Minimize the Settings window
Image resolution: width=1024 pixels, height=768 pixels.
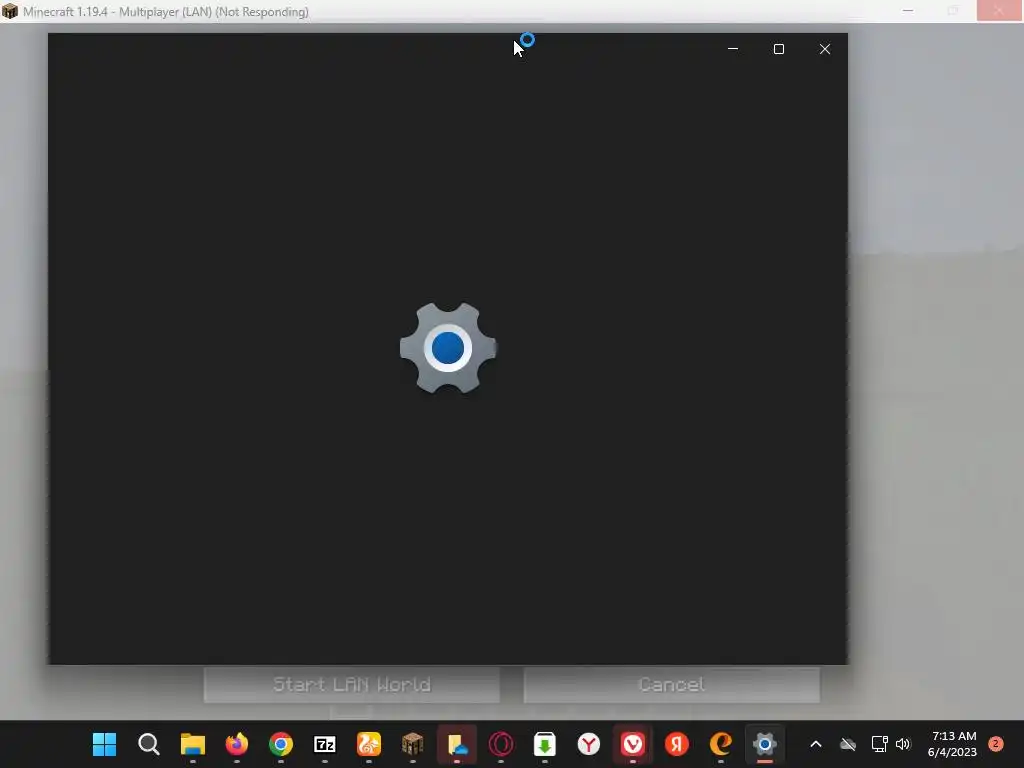(733, 49)
